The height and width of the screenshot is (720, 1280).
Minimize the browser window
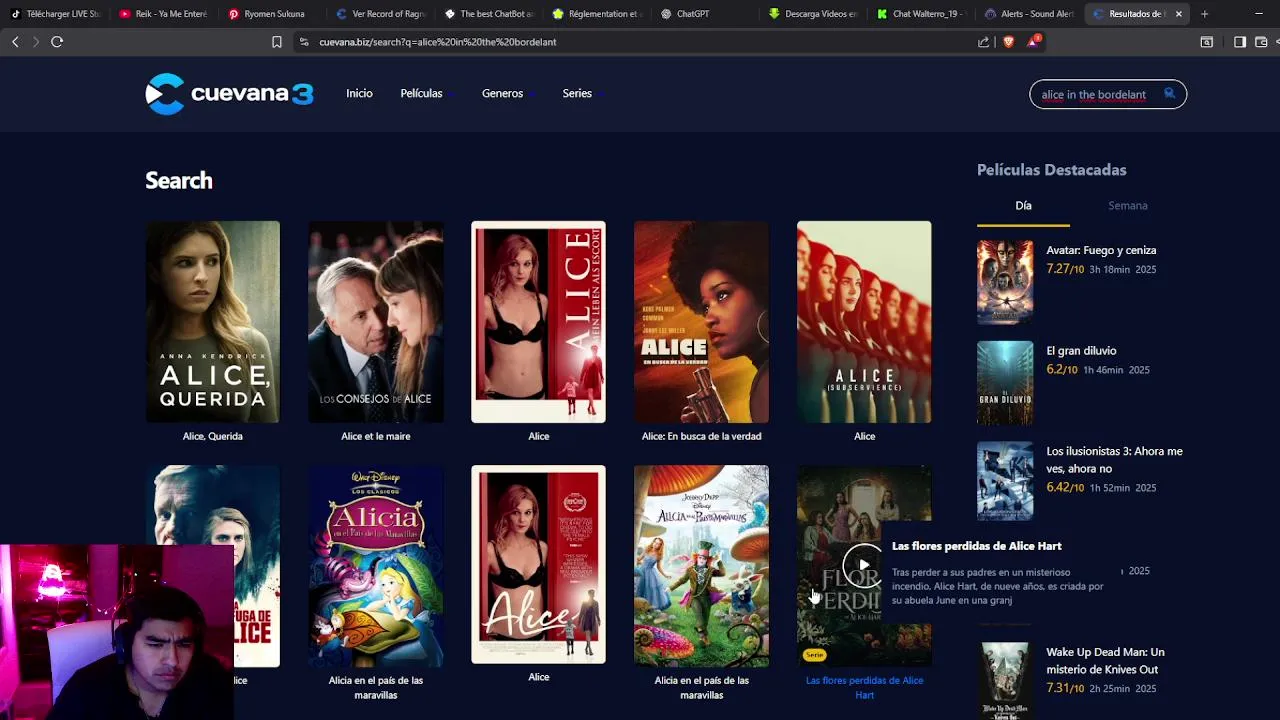coord(1258,14)
